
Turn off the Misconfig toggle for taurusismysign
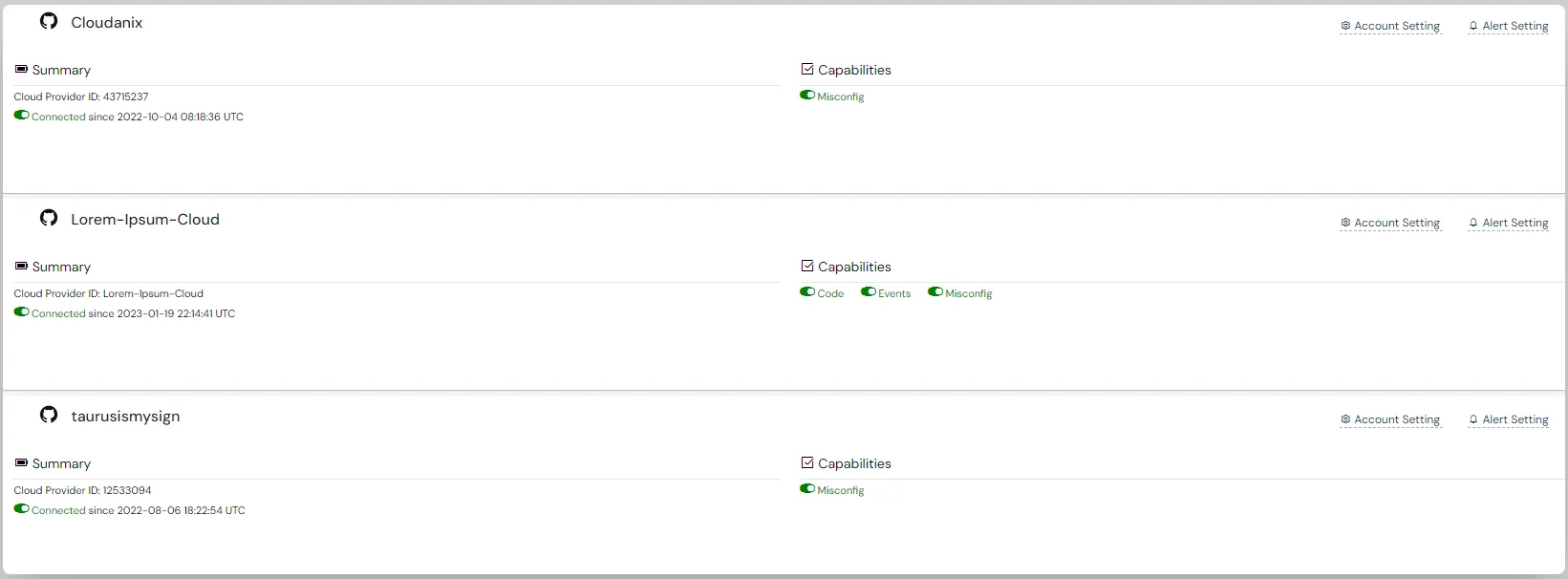(x=807, y=489)
